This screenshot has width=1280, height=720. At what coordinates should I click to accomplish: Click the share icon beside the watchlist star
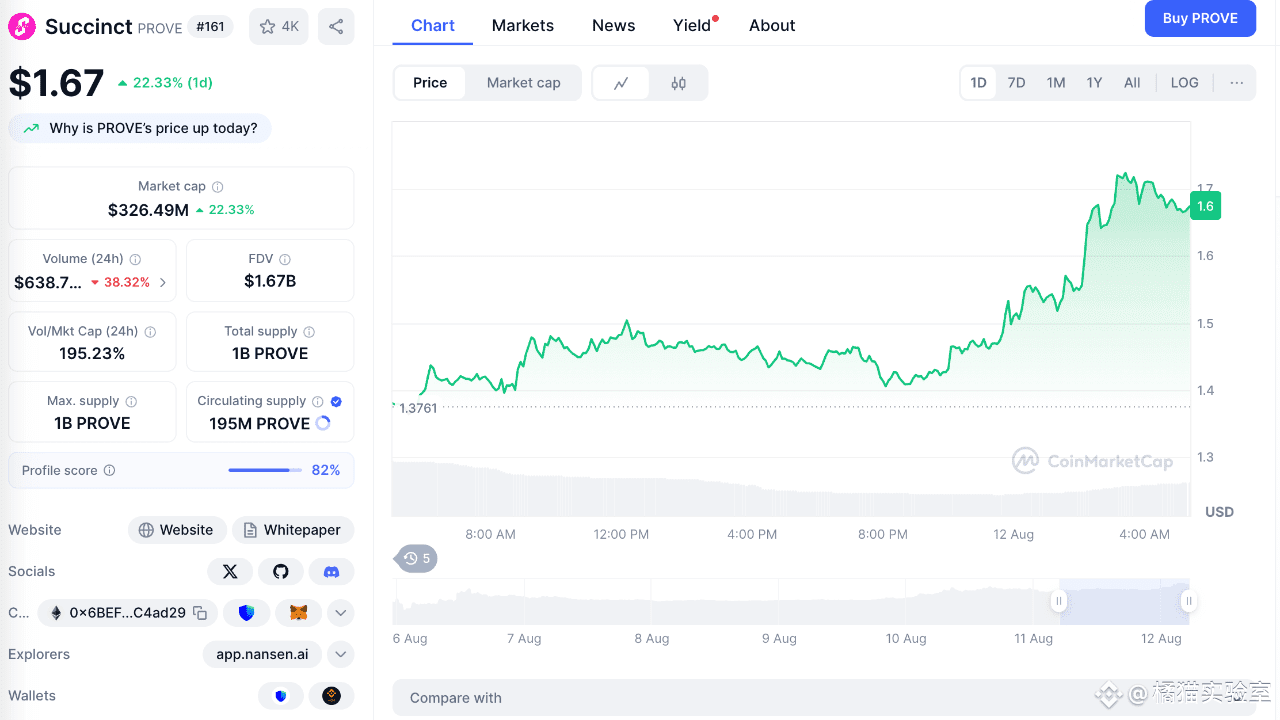[336, 27]
